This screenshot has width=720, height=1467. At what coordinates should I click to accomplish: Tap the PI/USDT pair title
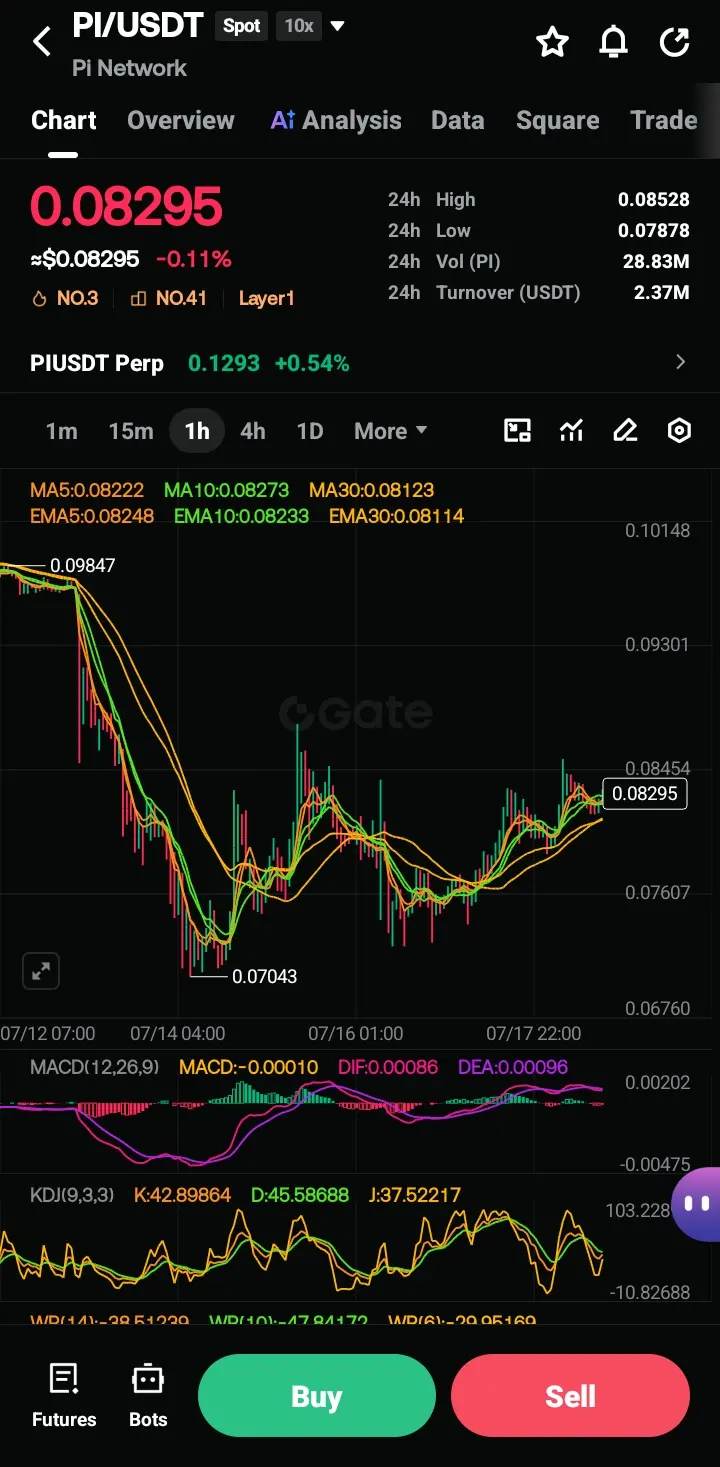click(x=138, y=25)
